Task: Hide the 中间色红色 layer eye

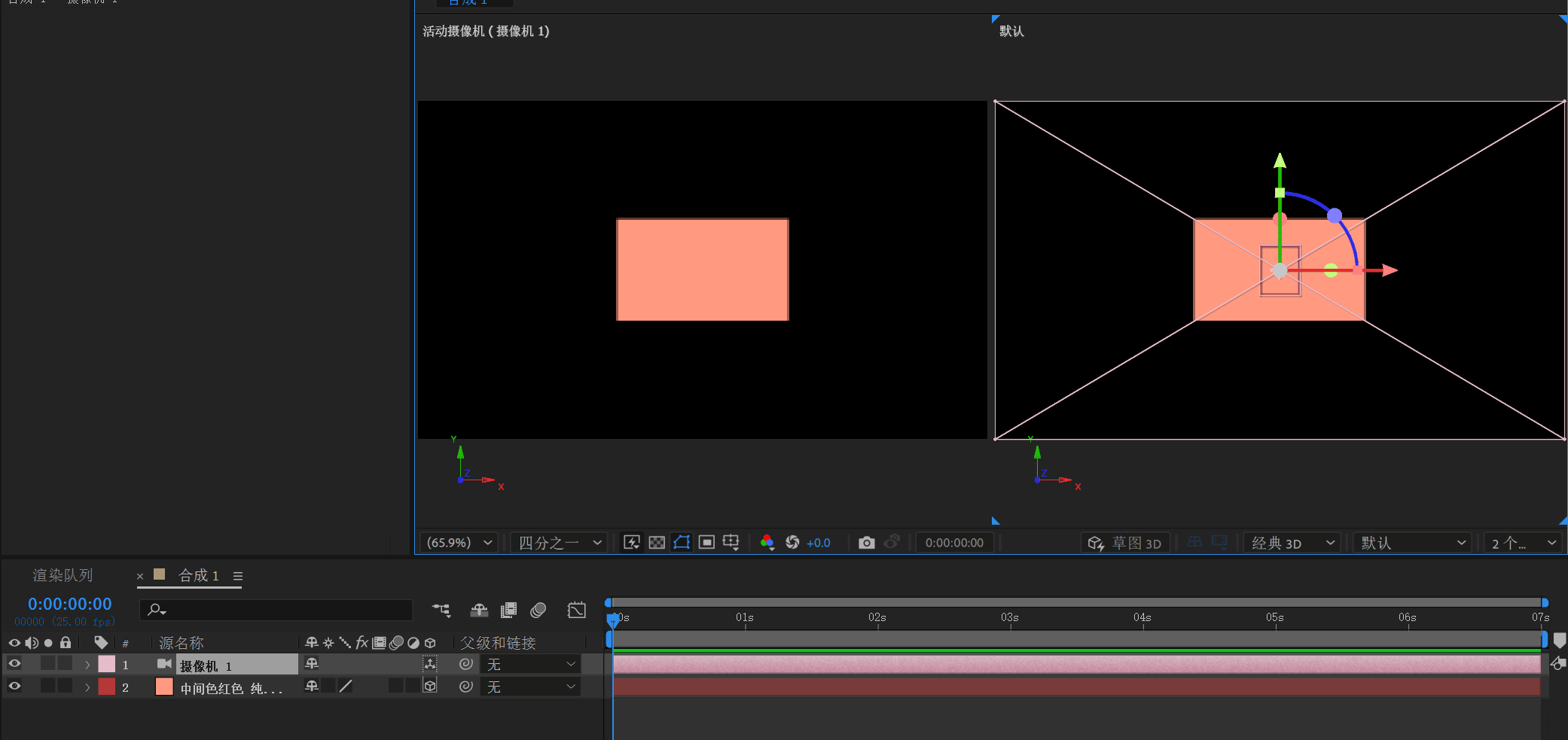Action: (x=14, y=686)
